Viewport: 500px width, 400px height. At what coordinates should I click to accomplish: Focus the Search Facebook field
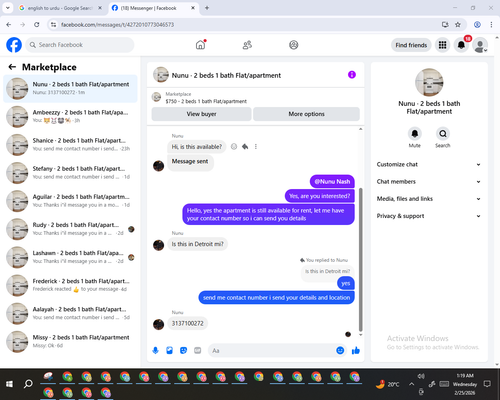(80, 45)
